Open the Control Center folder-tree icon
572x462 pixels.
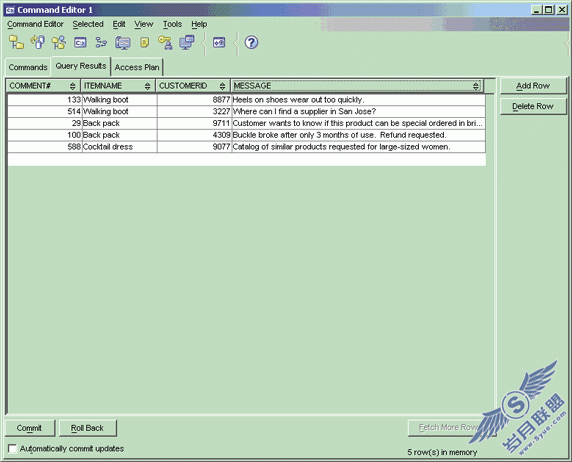[x=16, y=42]
